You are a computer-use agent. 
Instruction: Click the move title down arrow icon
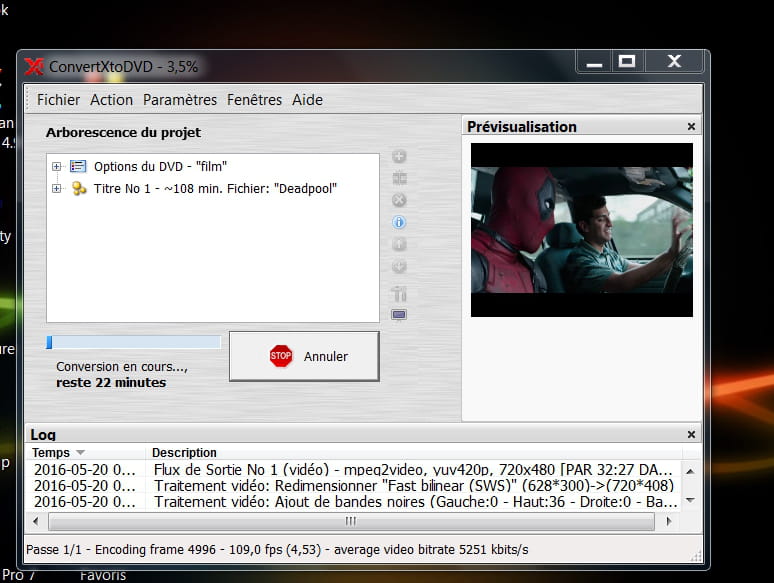click(x=399, y=267)
